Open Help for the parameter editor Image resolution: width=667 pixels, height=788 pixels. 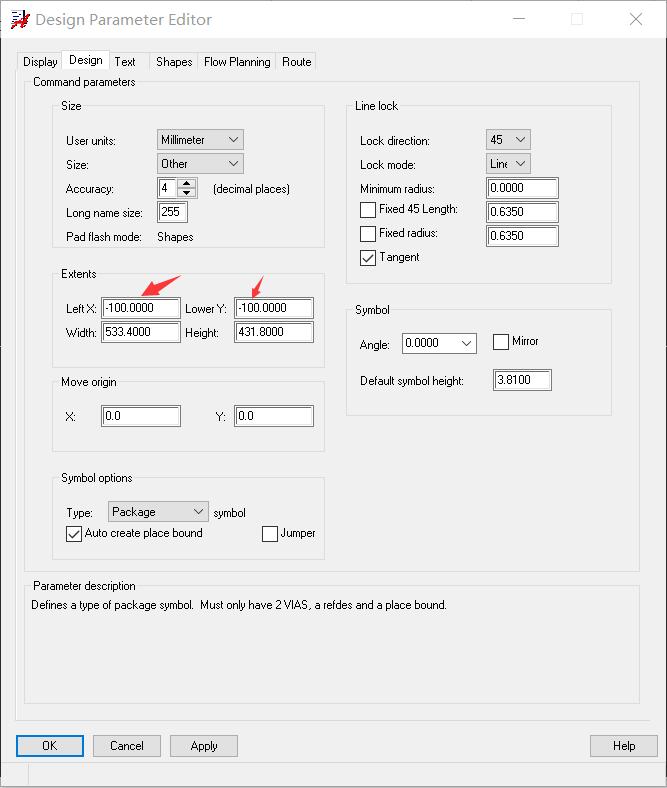(624, 746)
